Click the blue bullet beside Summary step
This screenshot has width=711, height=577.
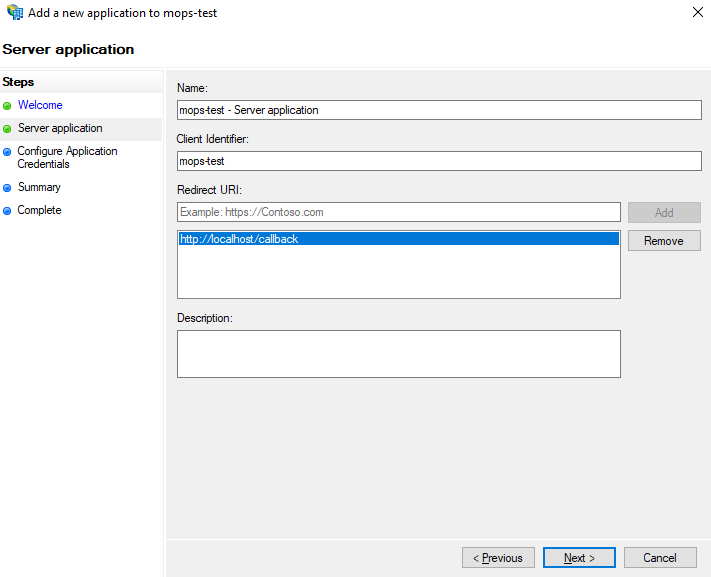8,188
